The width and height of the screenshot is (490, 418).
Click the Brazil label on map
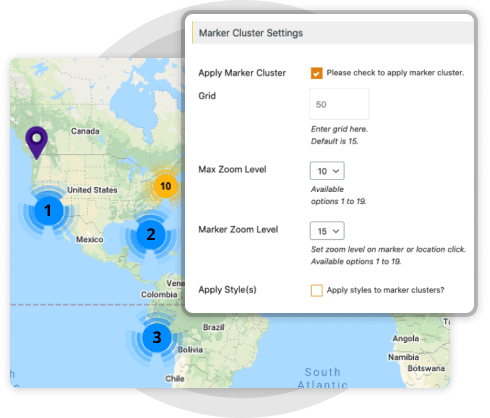click(x=214, y=327)
